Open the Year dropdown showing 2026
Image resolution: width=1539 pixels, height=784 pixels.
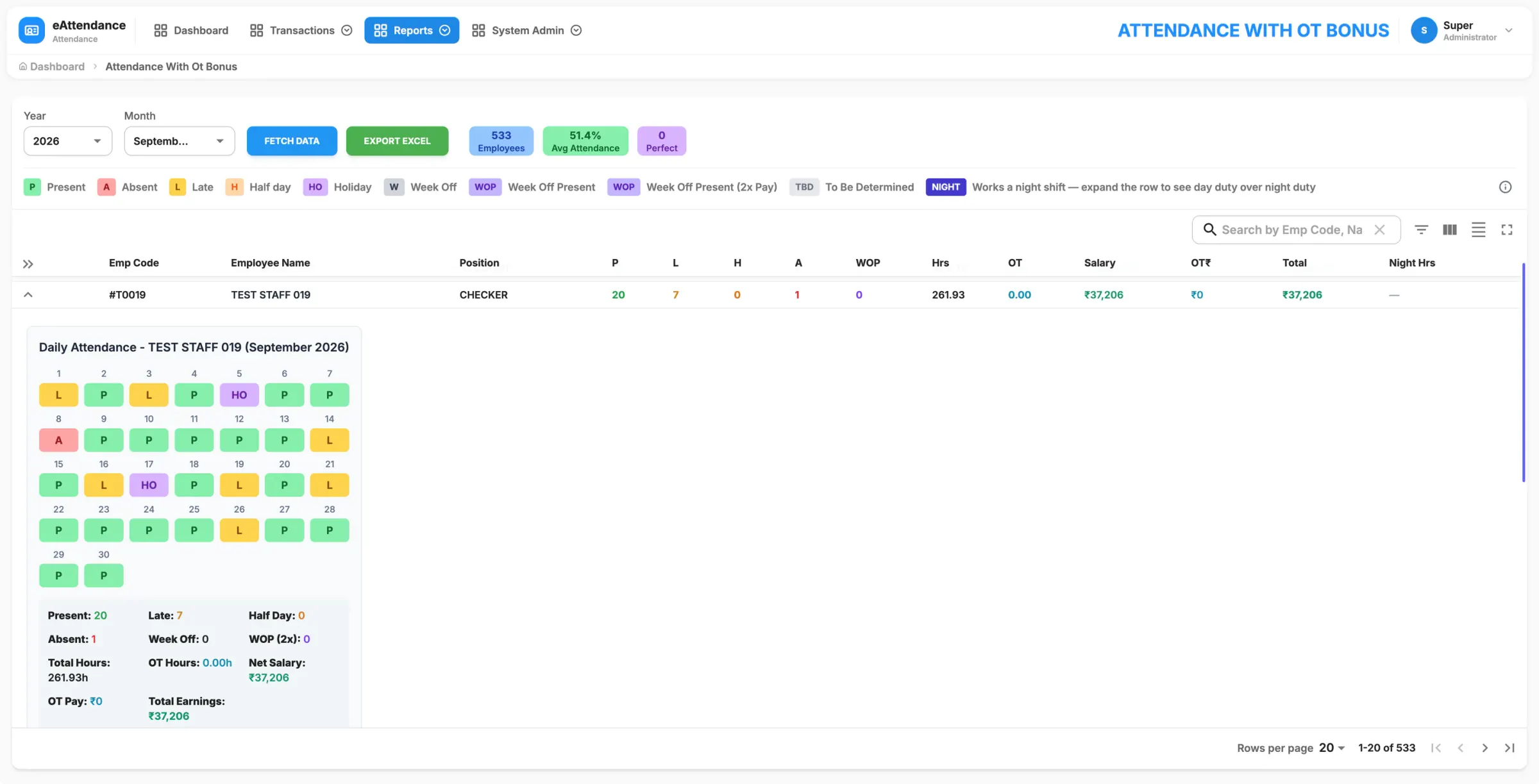point(67,141)
